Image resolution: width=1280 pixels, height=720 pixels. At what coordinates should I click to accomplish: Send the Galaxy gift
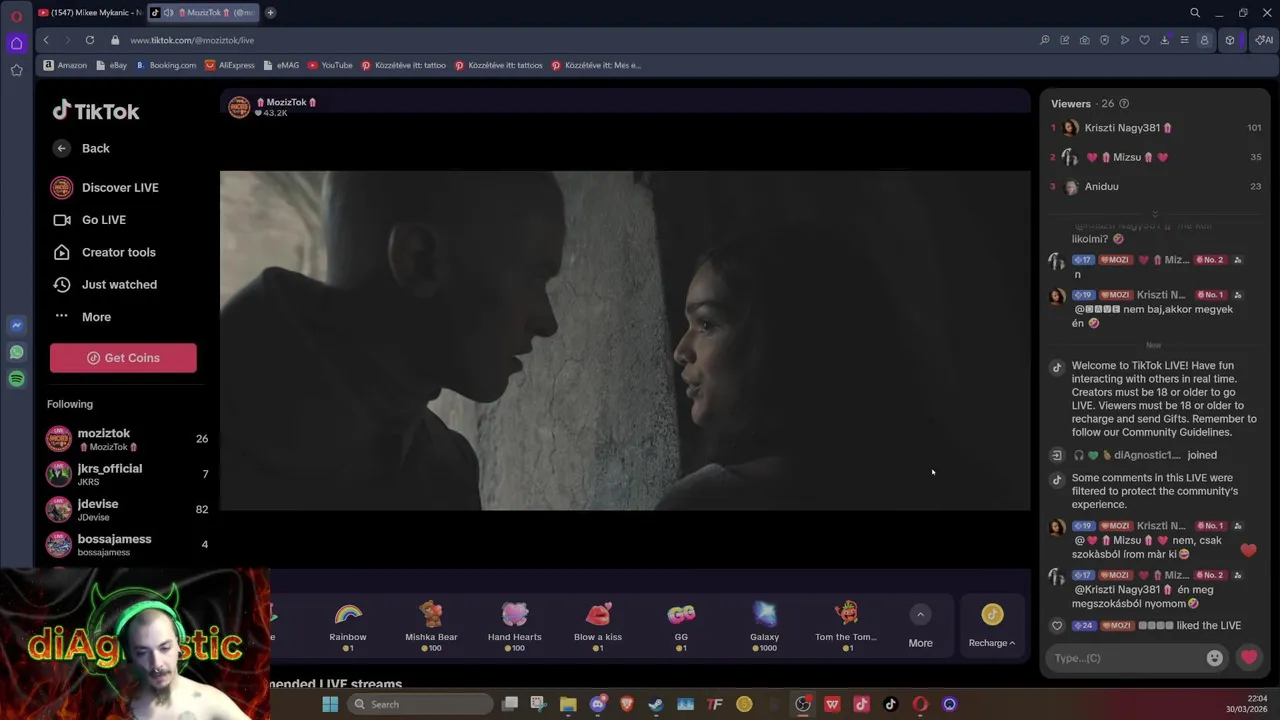coord(764,627)
